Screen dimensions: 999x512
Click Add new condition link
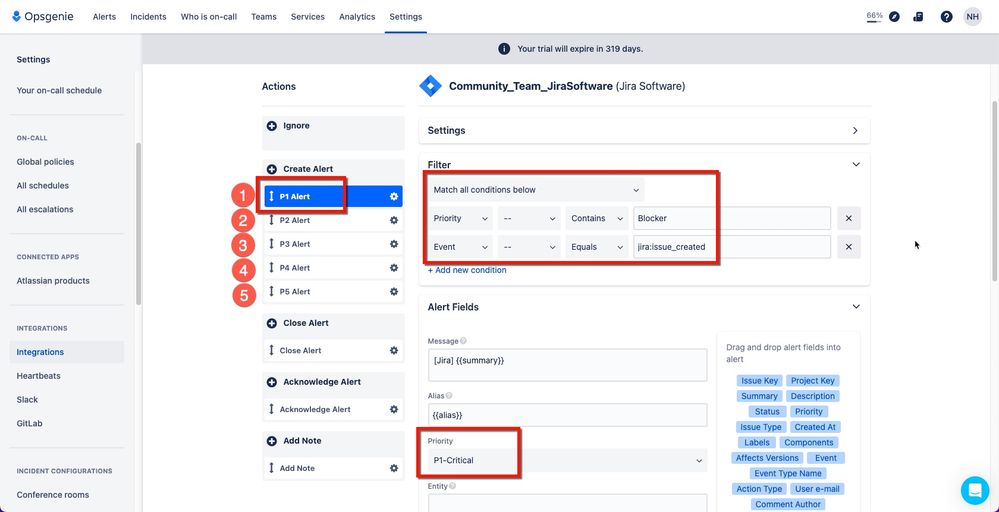[467, 270]
